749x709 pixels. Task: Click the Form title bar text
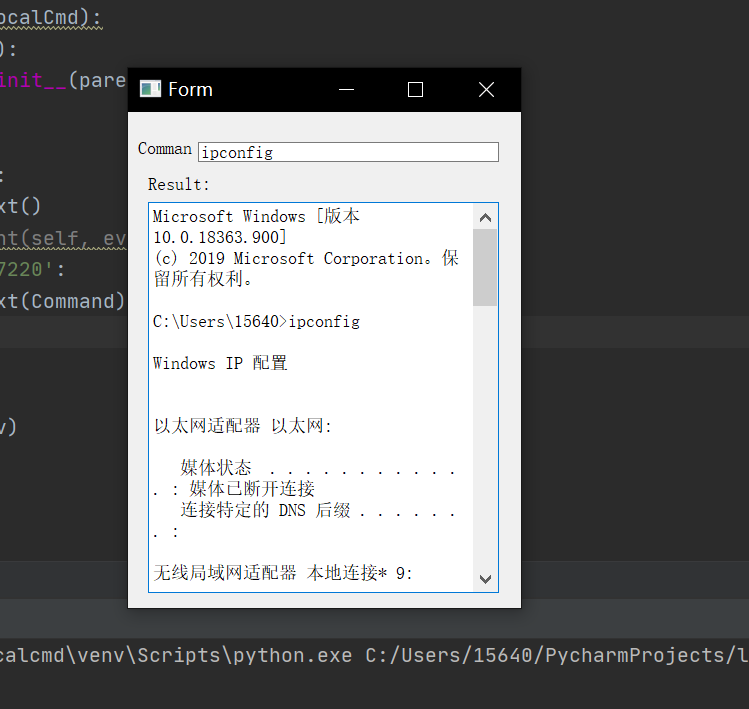(x=190, y=90)
